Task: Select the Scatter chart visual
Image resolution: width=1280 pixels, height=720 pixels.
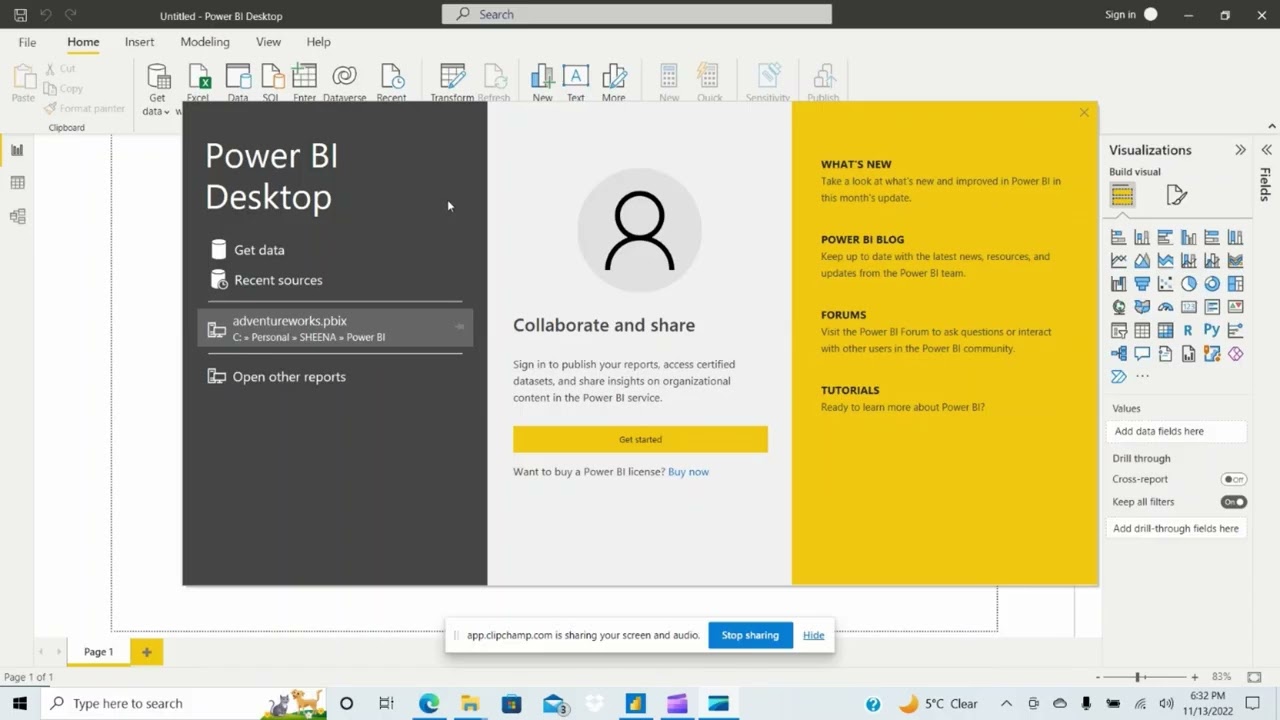Action: pyautogui.click(x=1165, y=284)
